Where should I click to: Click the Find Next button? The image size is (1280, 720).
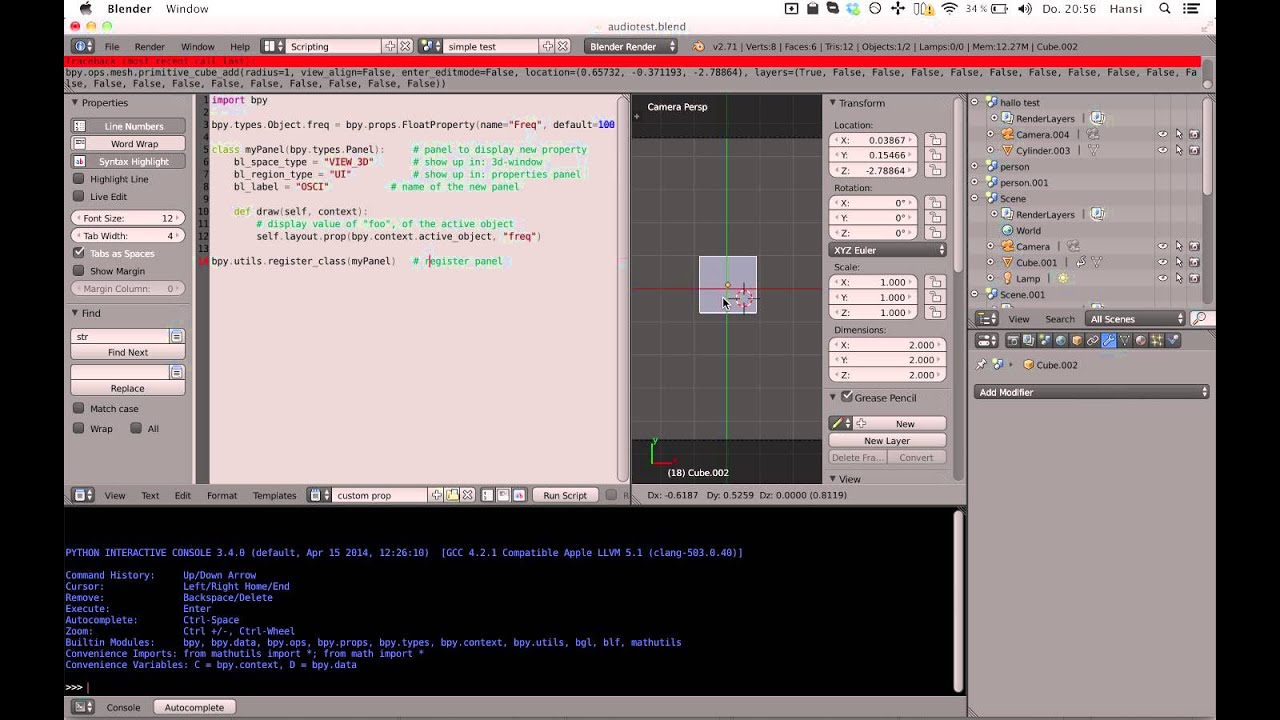click(128, 352)
